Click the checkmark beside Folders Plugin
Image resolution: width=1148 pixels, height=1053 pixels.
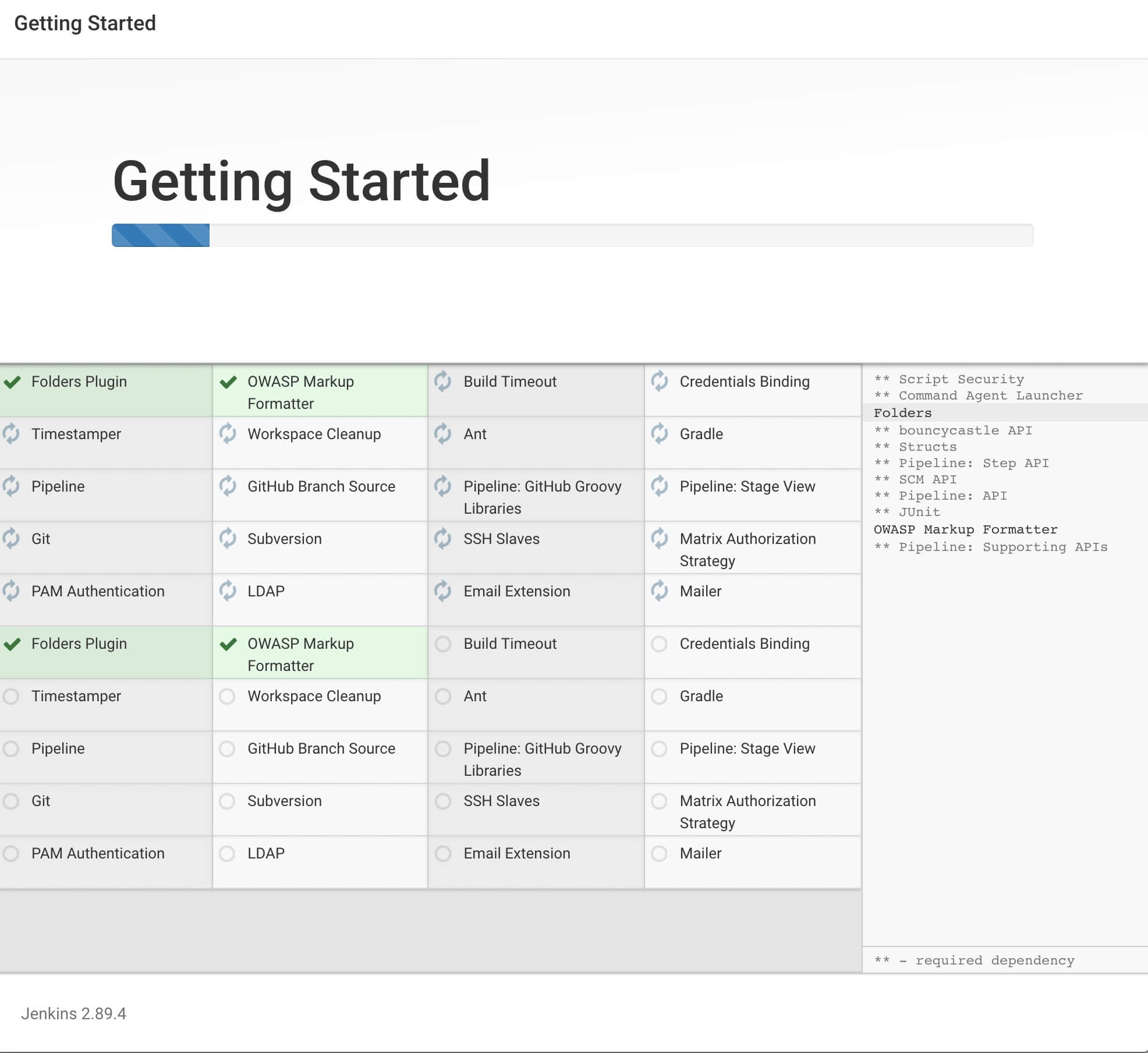pyautogui.click(x=12, y=383)
